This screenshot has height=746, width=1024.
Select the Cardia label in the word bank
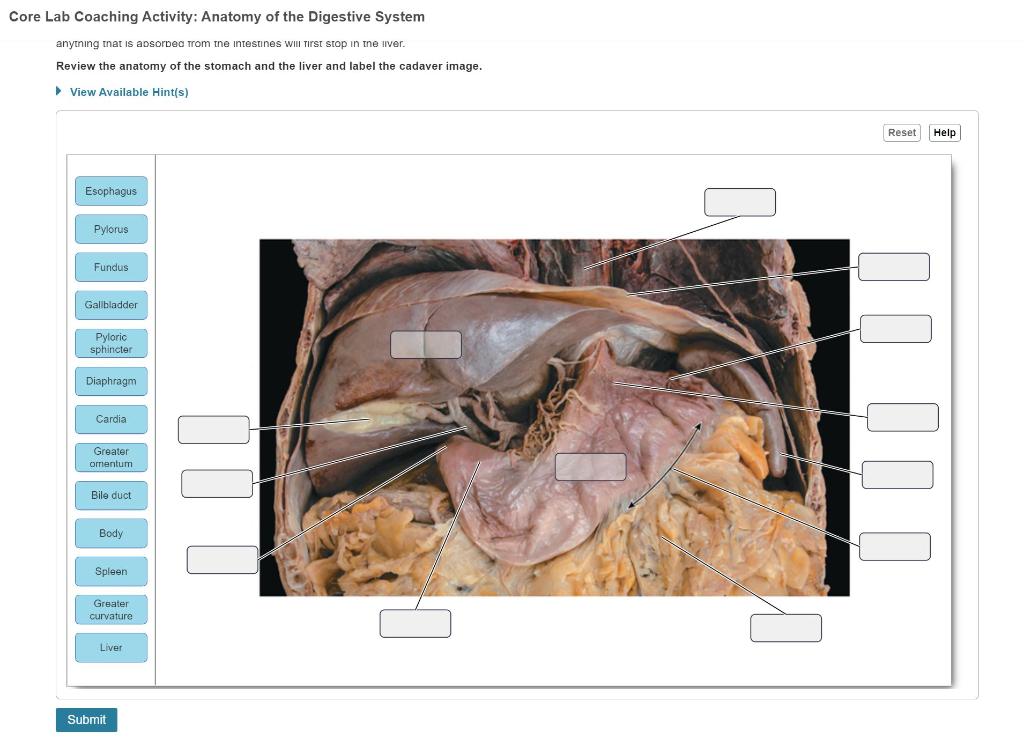(x=110, y=419)
